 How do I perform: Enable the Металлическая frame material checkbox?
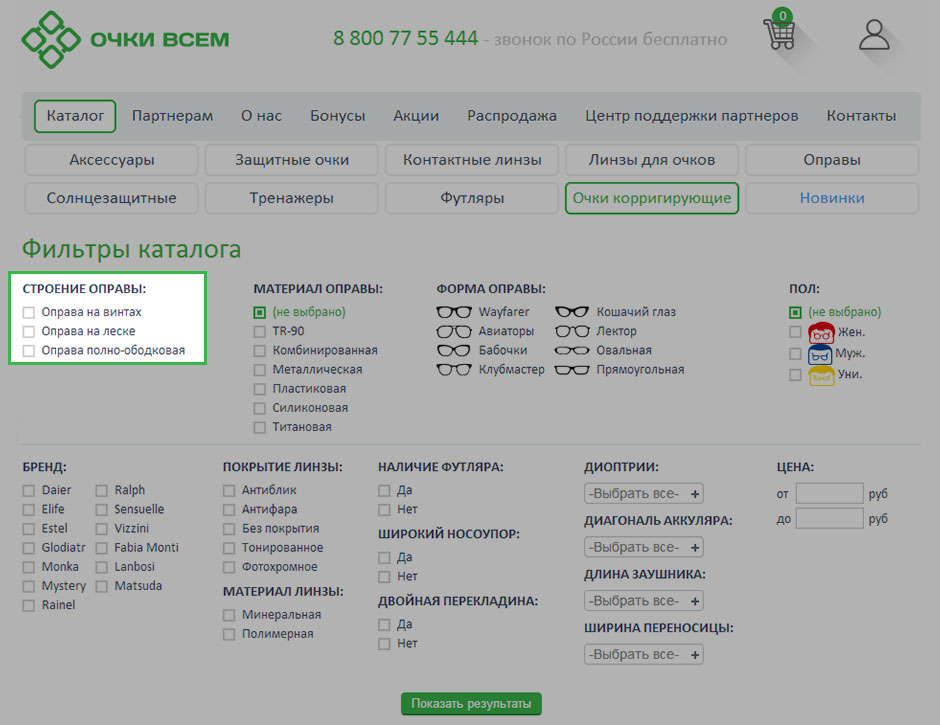(x=260, y=370)
